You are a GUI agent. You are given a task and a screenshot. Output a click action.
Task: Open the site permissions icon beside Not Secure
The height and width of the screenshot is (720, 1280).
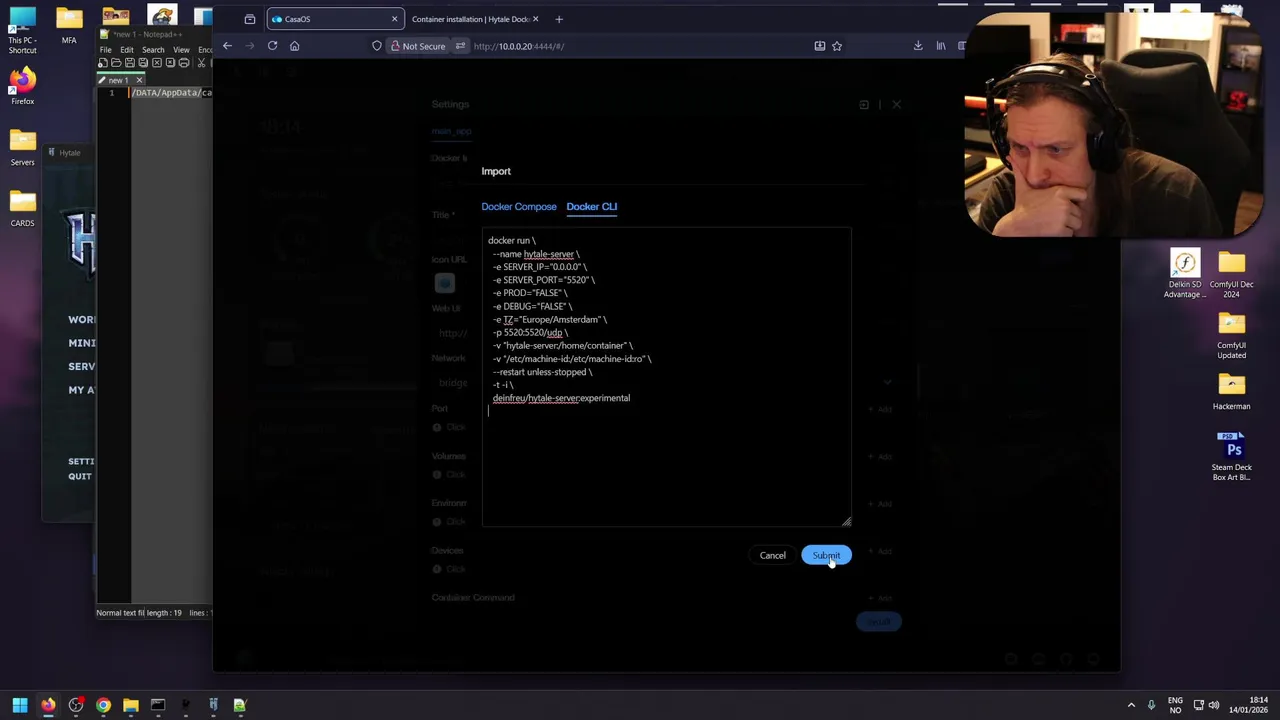pyautogui.click(x=460, y=46)
